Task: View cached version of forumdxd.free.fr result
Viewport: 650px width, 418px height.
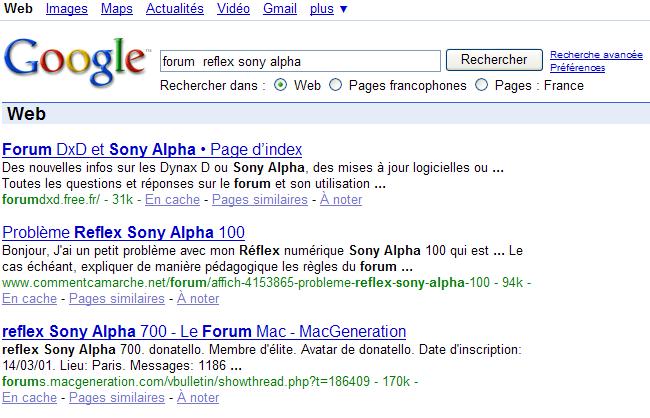Action: (x=172, y=200)
